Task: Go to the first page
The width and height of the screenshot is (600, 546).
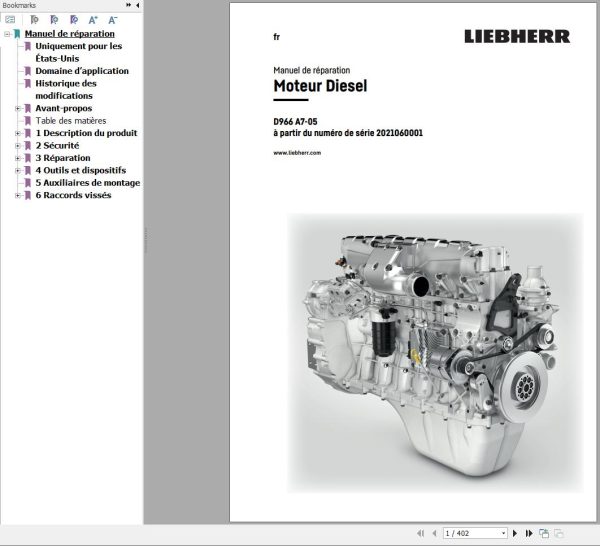Action: 421,533
